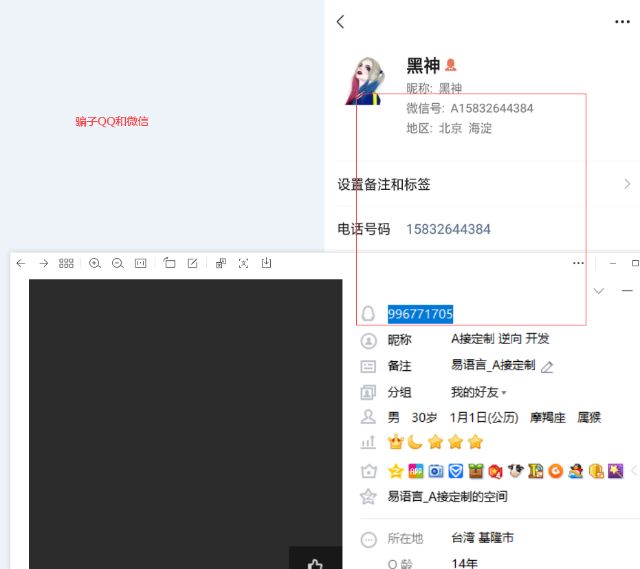Click the yellow Qzone star badge
640x569 pixels.
(x=396, y=471)
